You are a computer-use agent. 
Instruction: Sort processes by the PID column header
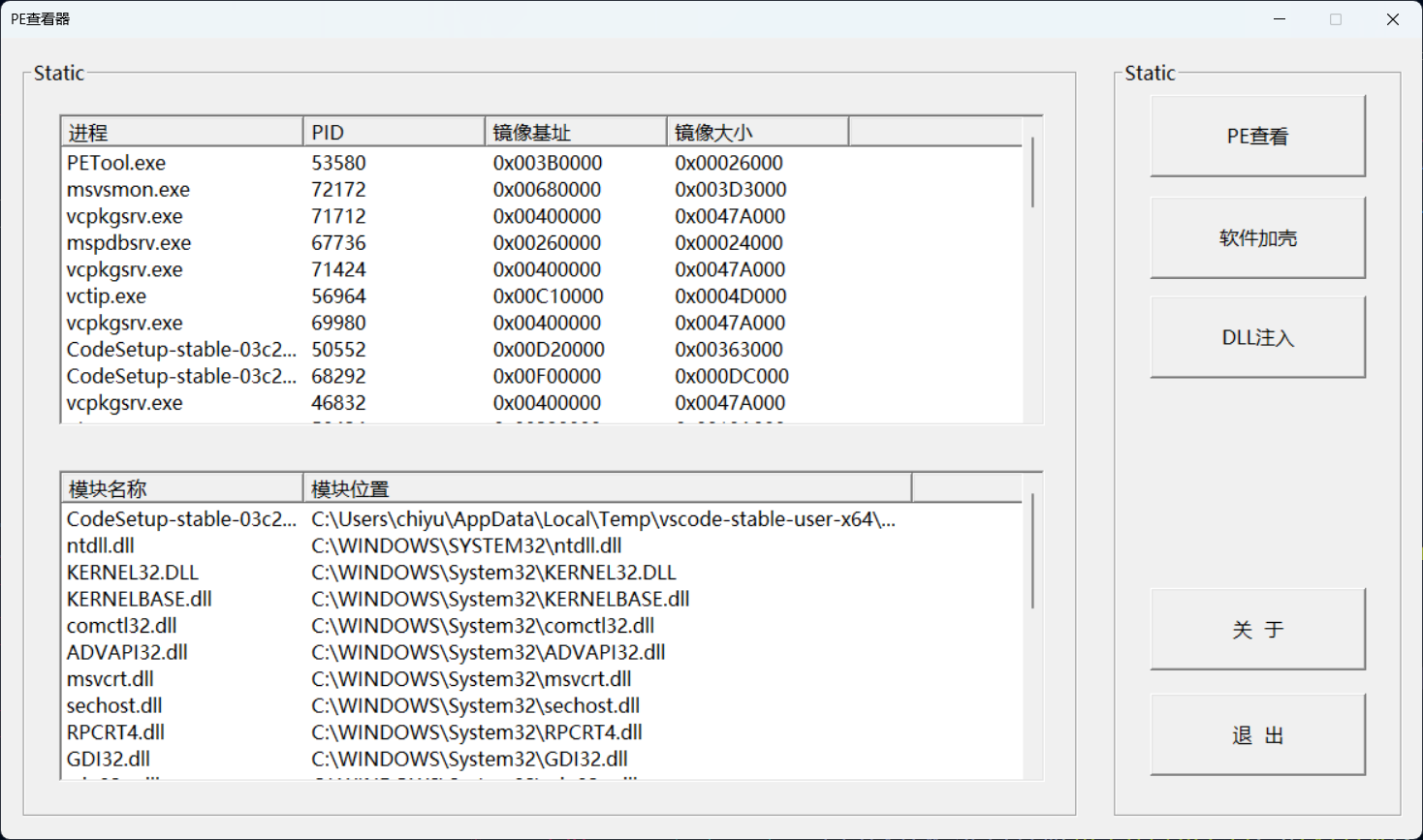pyautogui.click(x=394, y=133)
